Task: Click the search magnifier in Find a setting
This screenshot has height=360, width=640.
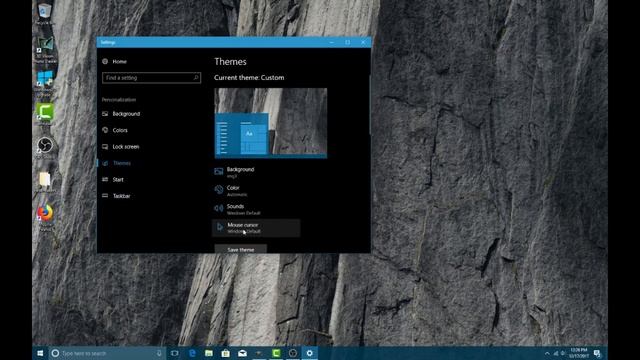Action: point(196,78)
